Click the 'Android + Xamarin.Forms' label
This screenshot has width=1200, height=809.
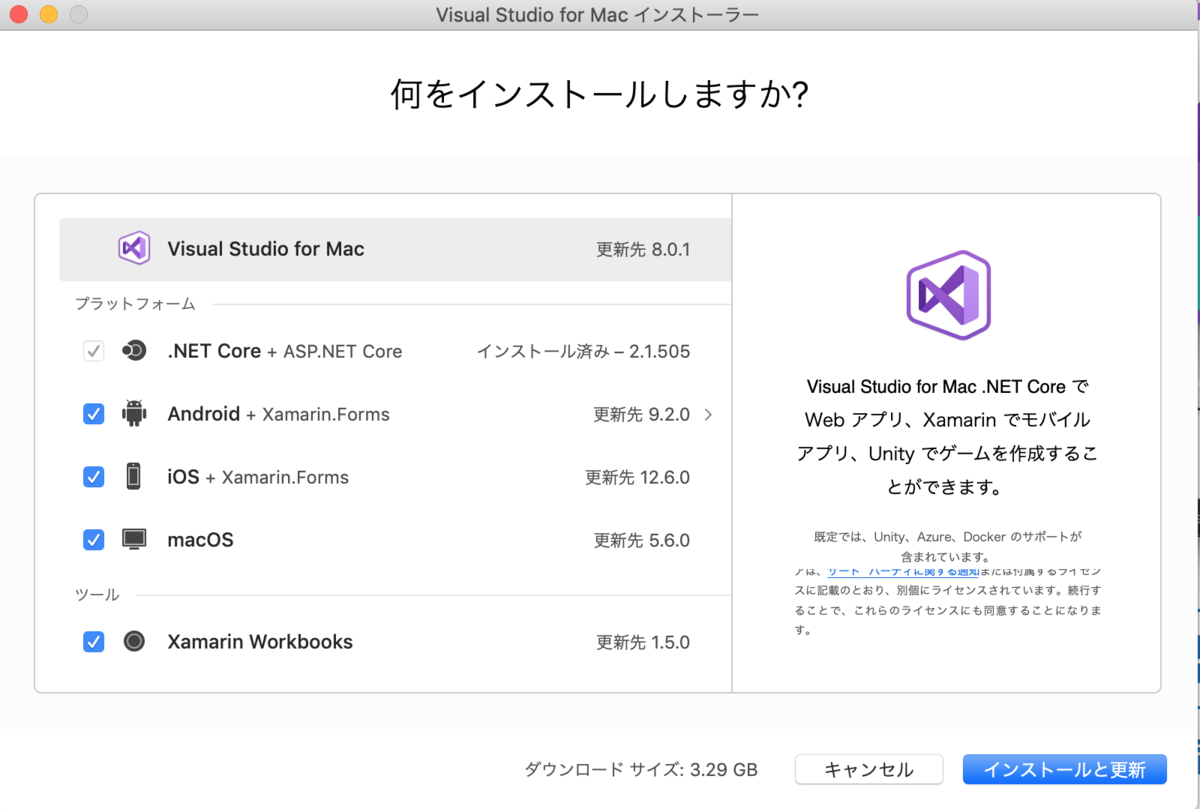279,414
